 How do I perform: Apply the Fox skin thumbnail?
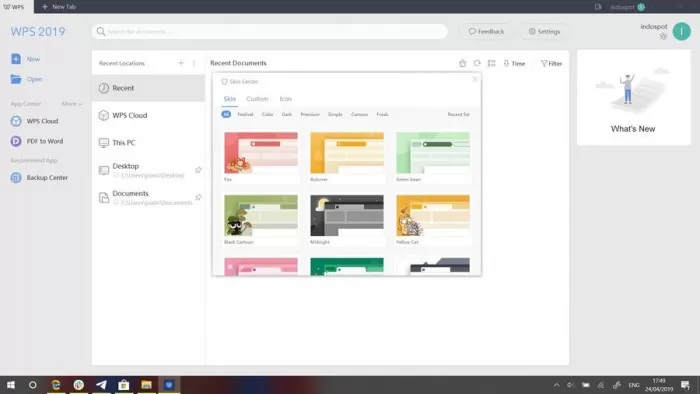[x=261, y=153]
